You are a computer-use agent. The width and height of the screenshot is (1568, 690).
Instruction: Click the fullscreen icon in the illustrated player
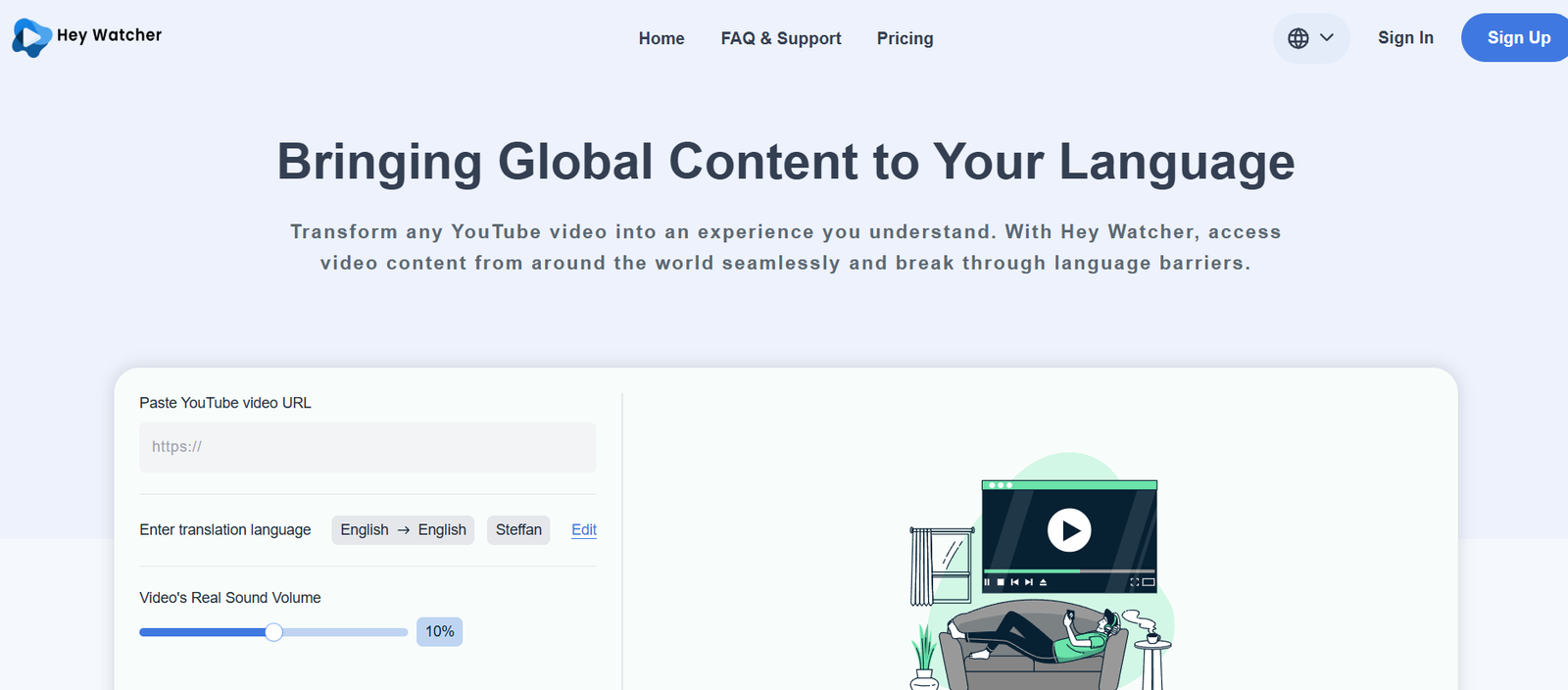click(1135, 582)
